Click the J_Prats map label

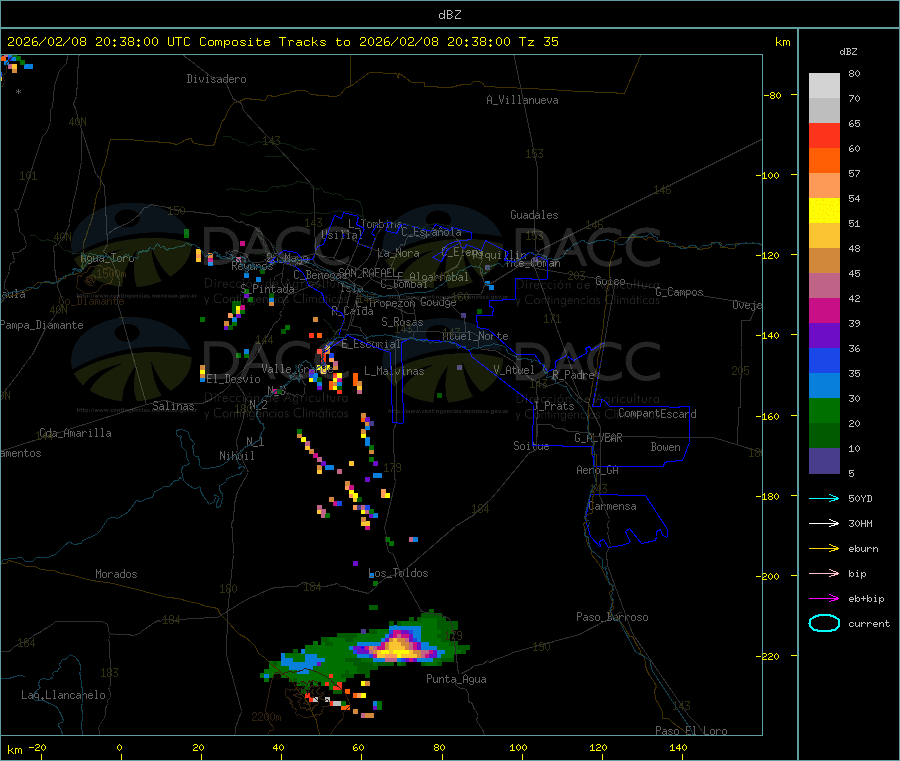click(553, 406)
